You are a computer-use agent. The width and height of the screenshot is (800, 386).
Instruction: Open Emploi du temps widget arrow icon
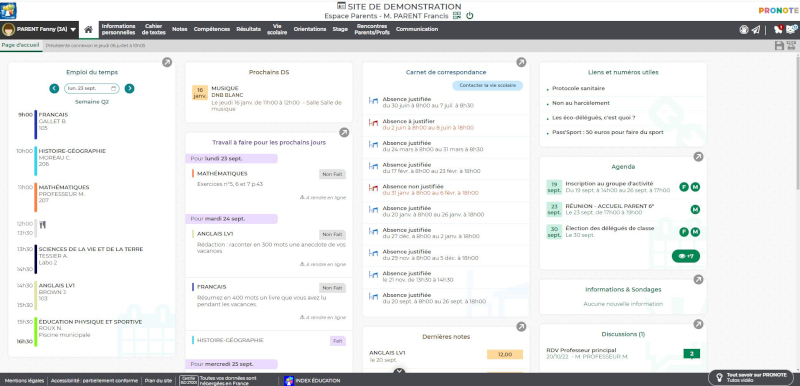point(167,62)
